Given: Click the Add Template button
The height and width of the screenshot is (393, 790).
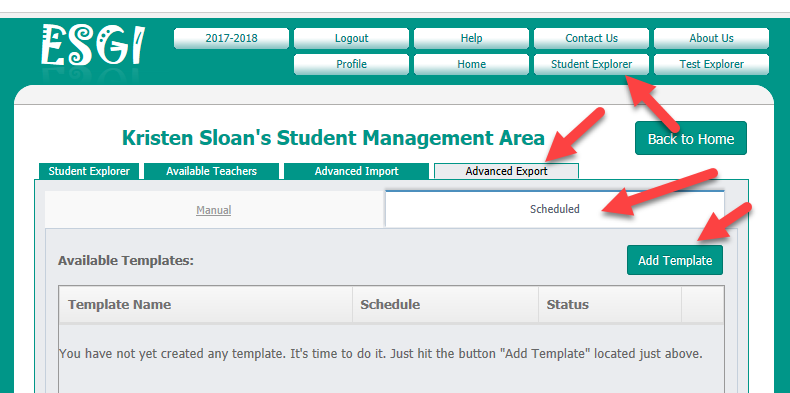Looking at the screenshot, I should (x=675, y=260).
